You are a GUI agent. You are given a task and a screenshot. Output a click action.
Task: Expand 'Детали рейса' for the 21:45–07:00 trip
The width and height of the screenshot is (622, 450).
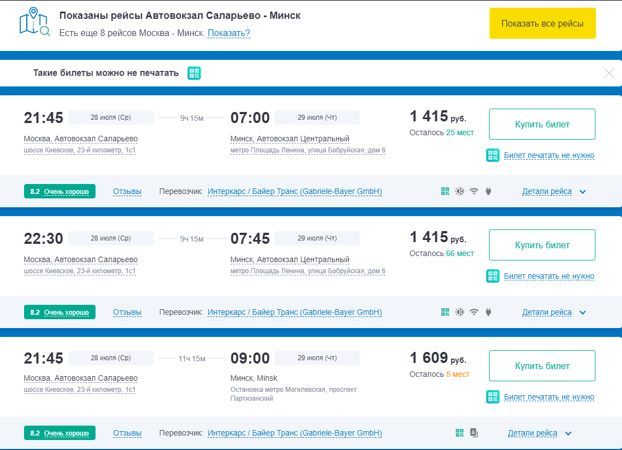click(553, 191)
